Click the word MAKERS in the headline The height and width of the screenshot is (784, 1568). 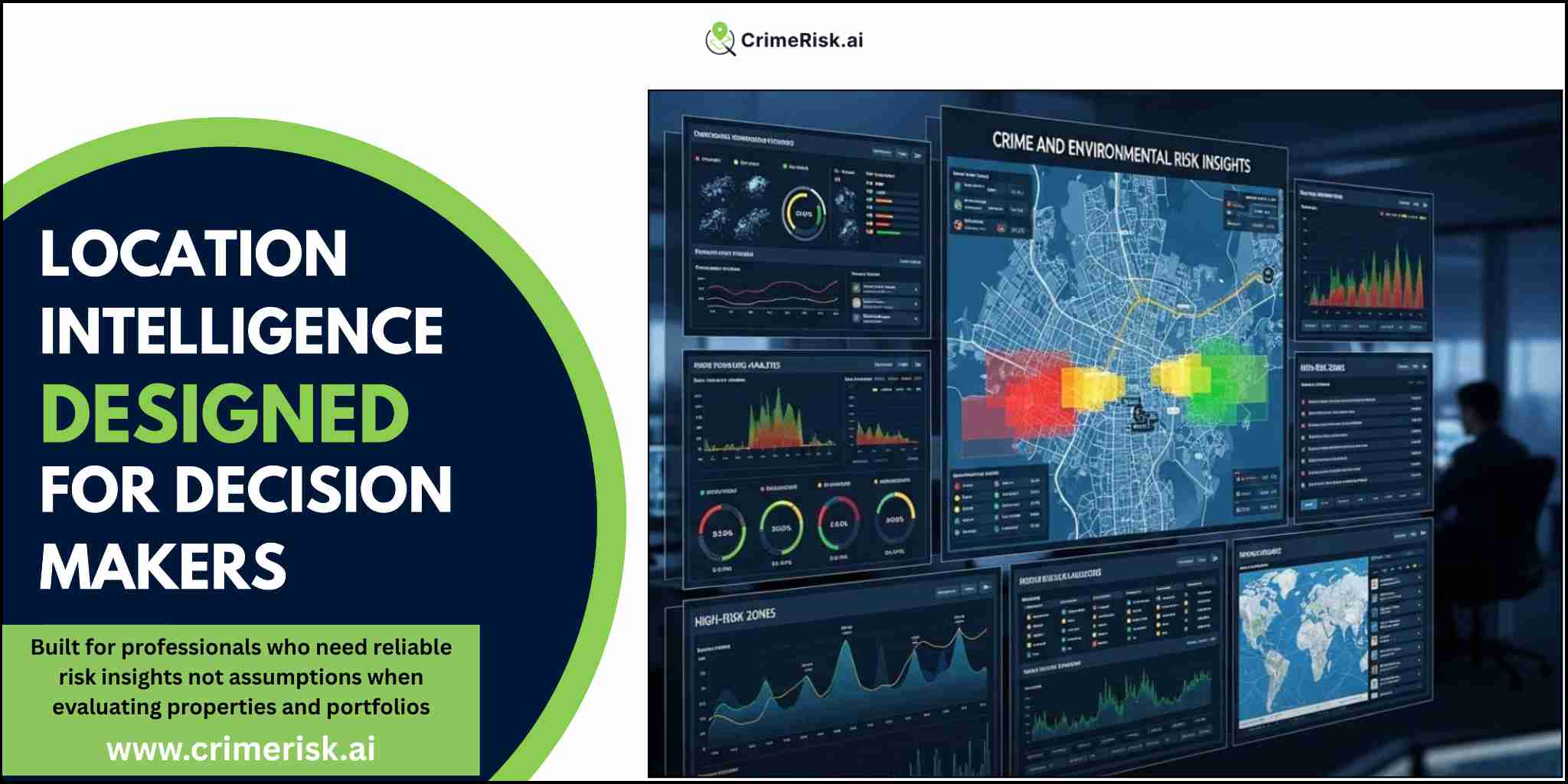163,567
